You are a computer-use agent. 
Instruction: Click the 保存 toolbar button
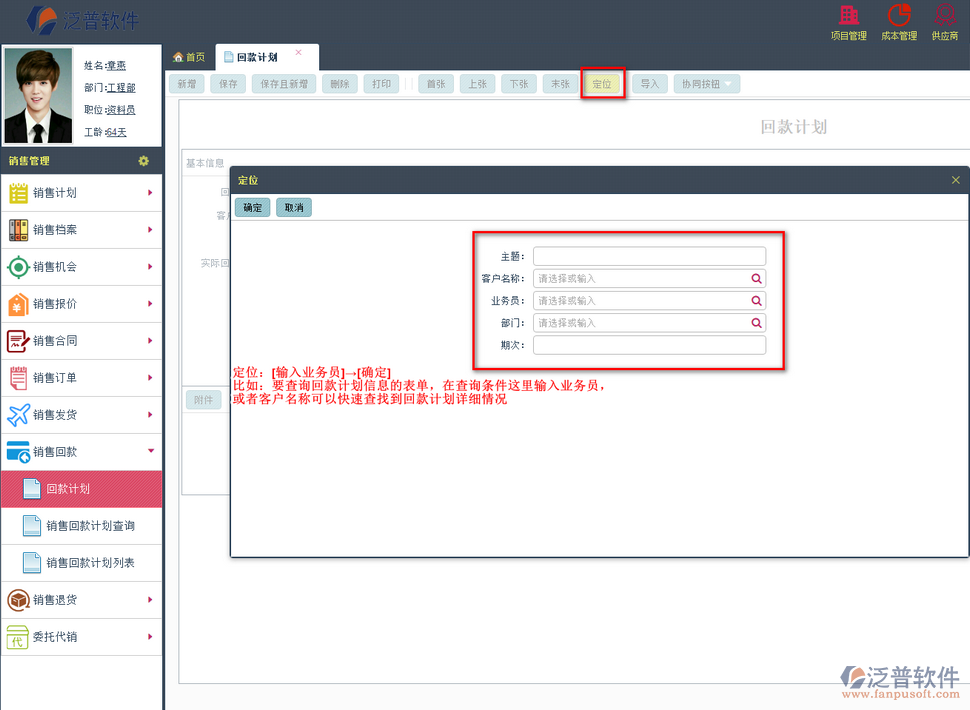pyautogui.click(x=228, y=84)
